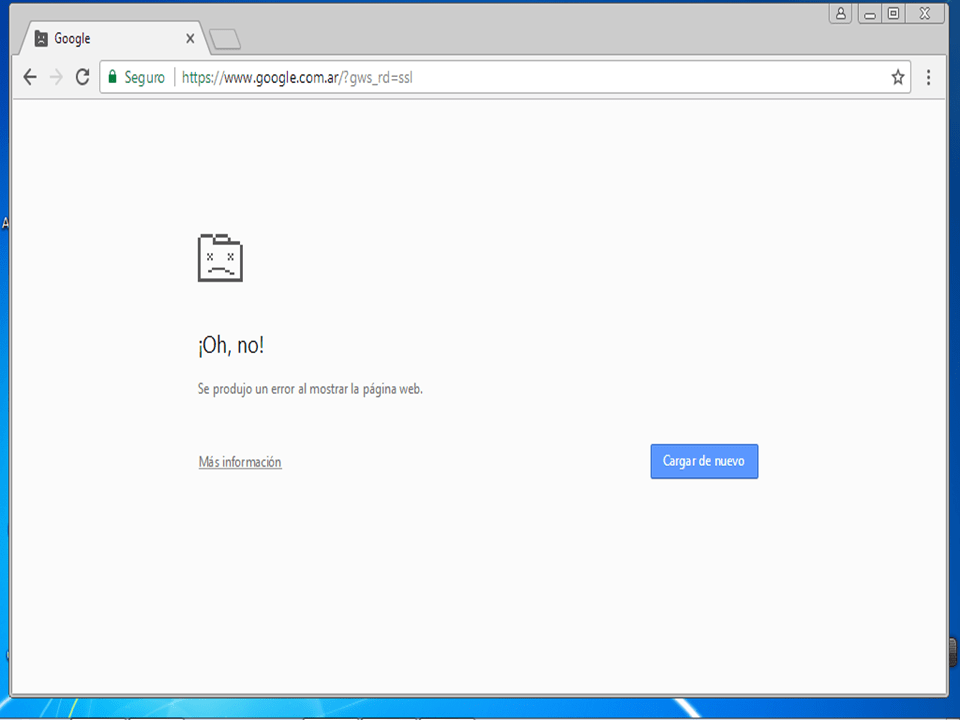Click the Google favicon in the tab
Image resolution: width=960 pixels, height=720 pixels.
(40, 38)
